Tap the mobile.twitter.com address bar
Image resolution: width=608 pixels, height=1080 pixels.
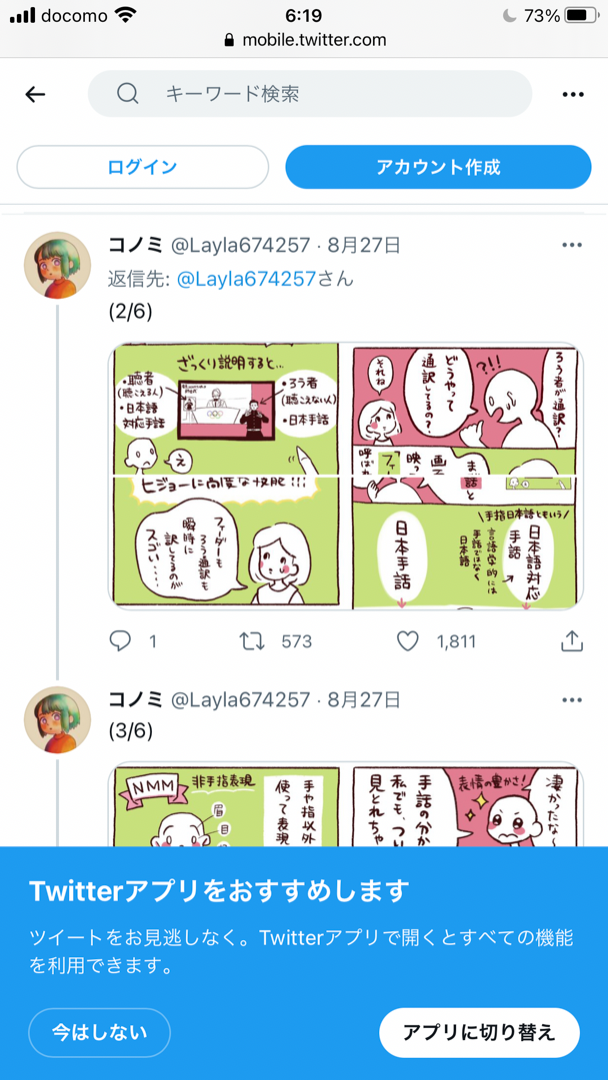pyautogui.click(x=304, y=40)
